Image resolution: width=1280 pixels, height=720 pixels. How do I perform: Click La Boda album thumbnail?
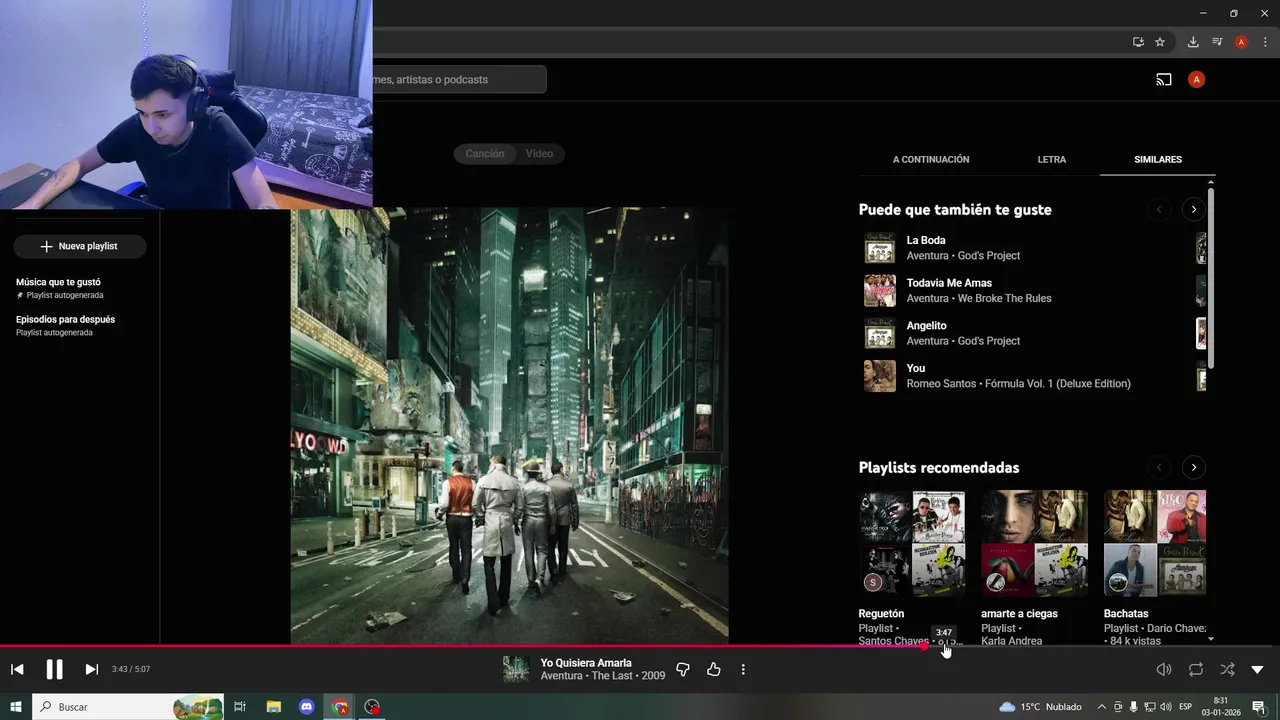tap(880, 248)
